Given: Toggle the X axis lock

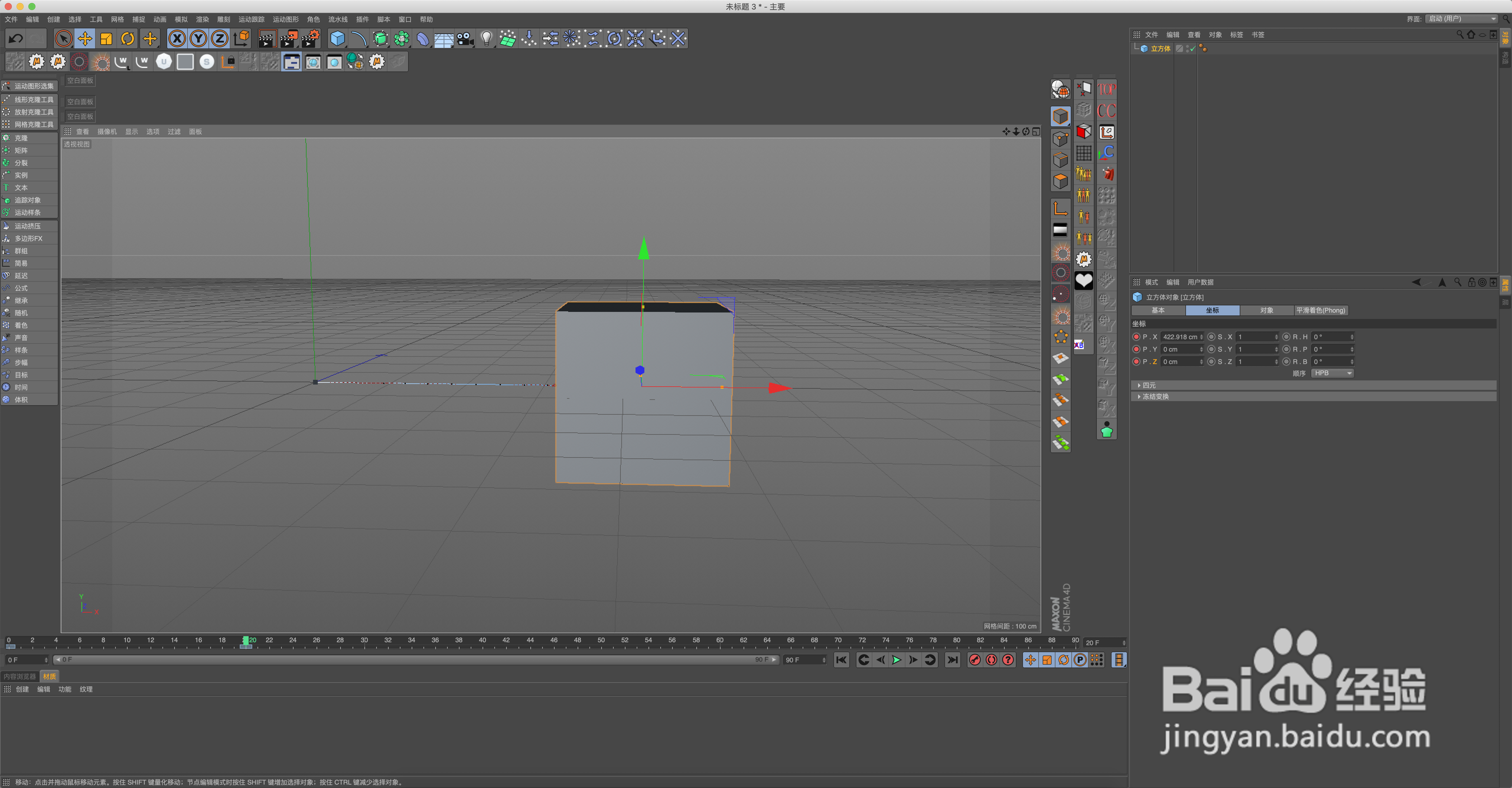Looking at the screenshot, I should pos(177,39).
